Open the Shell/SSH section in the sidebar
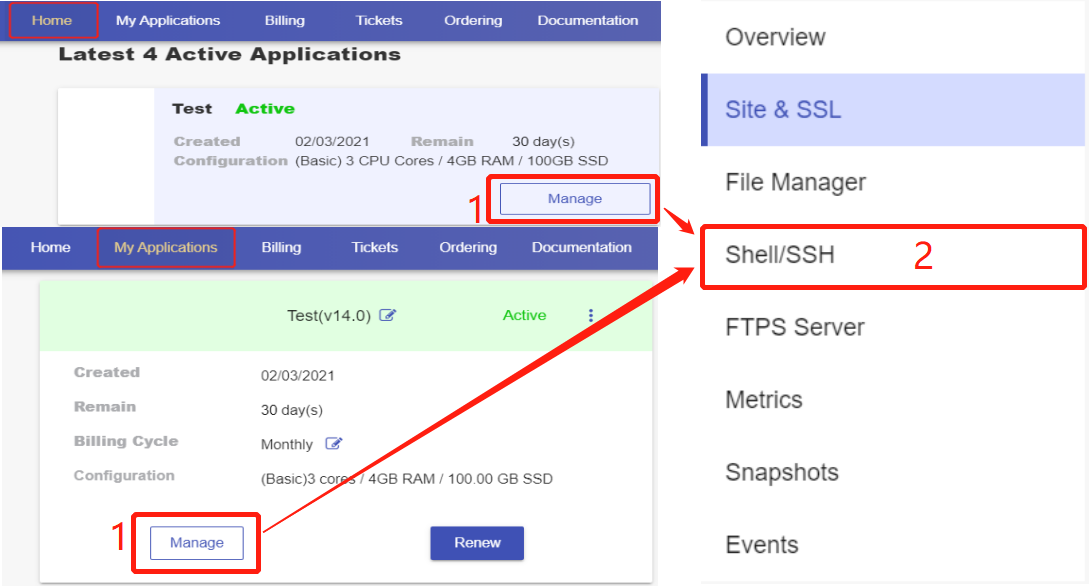Screen dimensions: 1091x586 791,255
